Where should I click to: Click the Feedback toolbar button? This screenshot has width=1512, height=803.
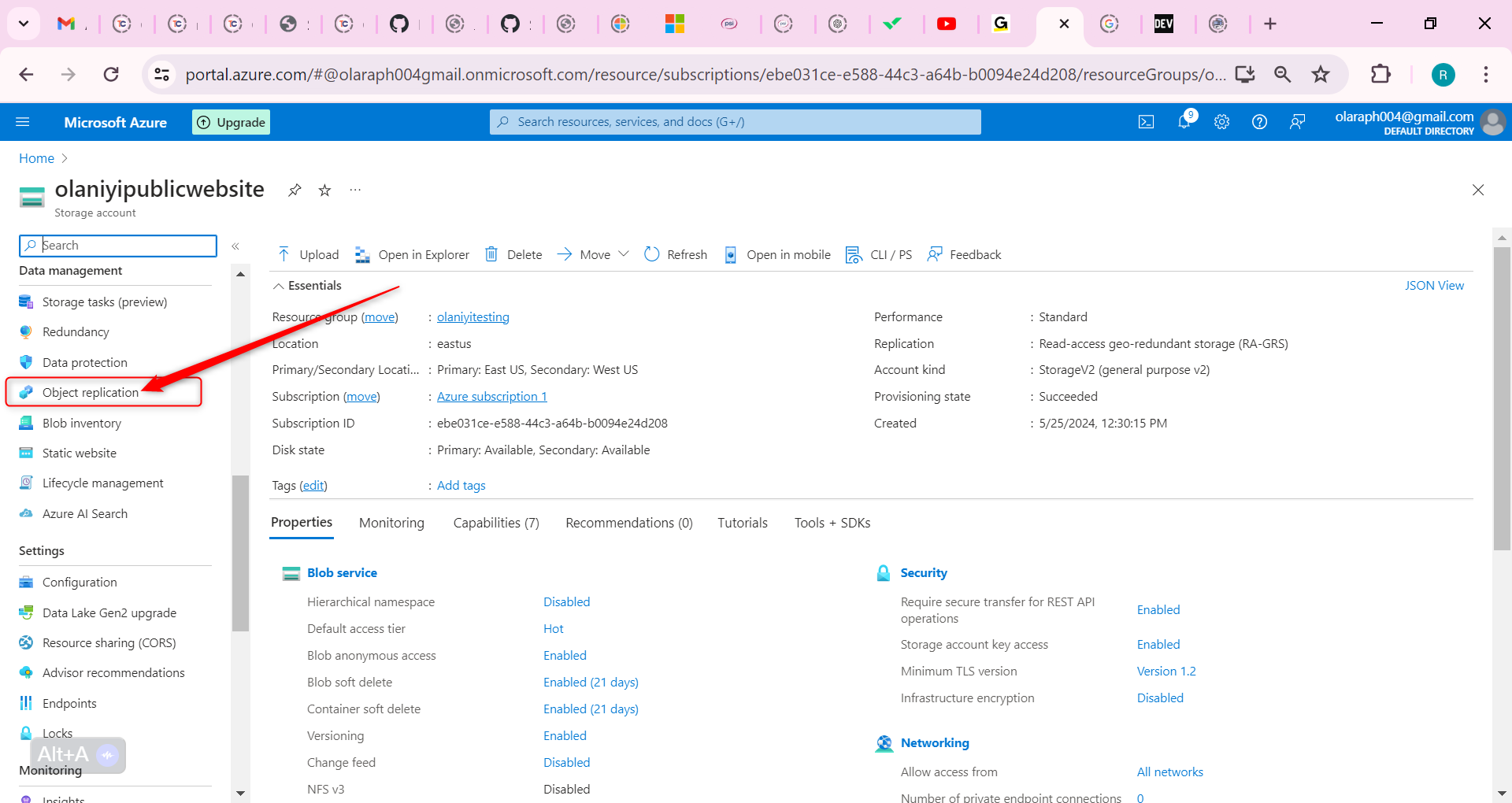(x=965, y=254)
